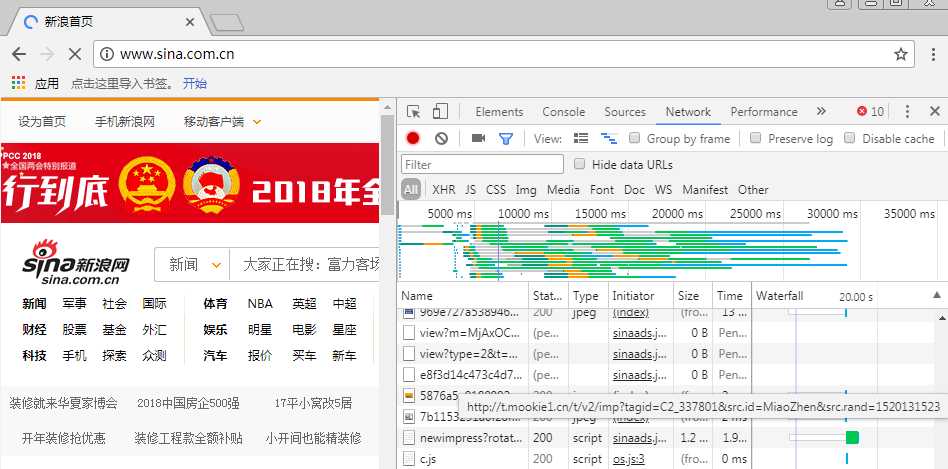948x469 pixels.
Task: Filter requests by WS
Action: tap(663, 190)
